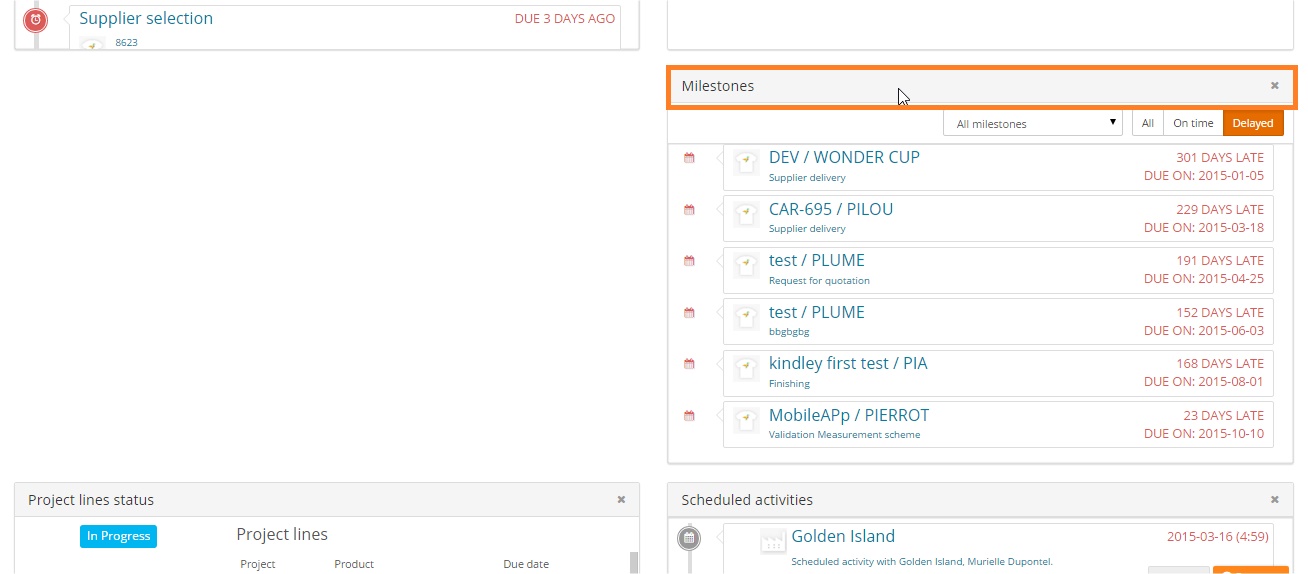The width and height of the screenshot is (1308, 574).
Task: Click the product thumbnail for CAR-695 / PILOU
Action: [746, 215]
